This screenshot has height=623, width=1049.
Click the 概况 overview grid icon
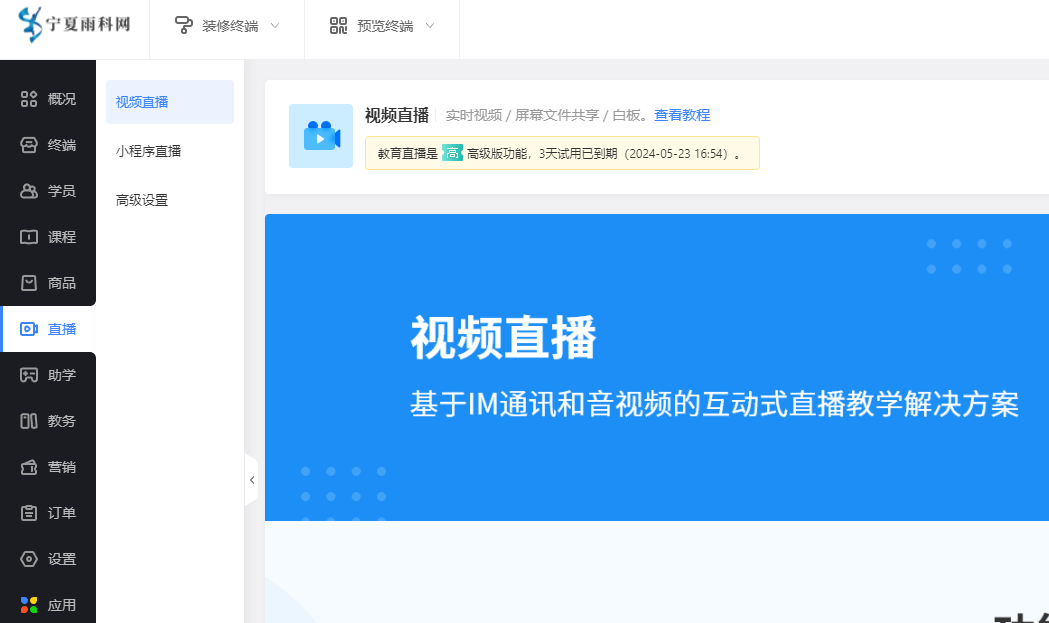tap(29, 99)
